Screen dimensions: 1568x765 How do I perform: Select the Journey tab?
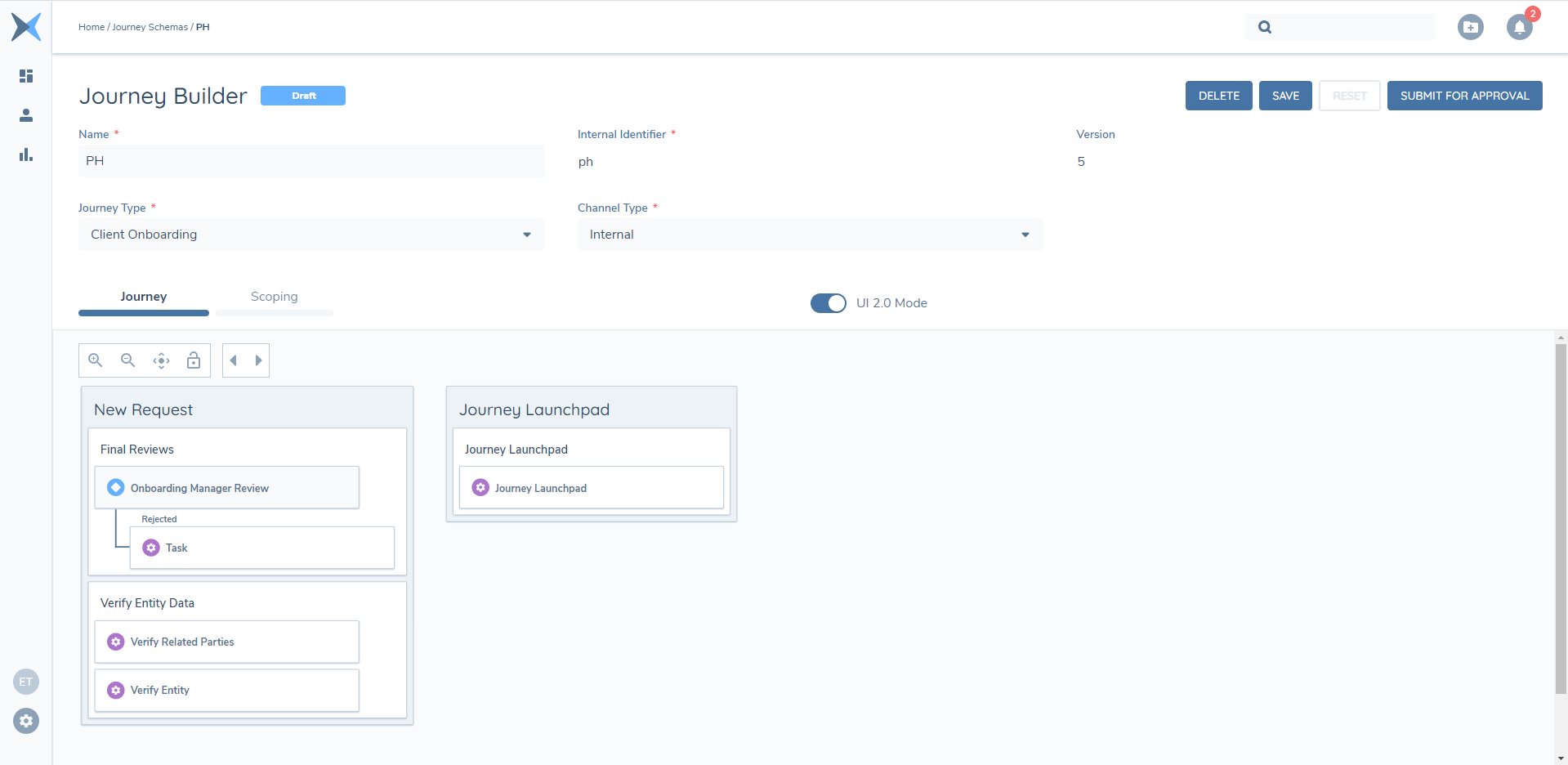[144, 296]
